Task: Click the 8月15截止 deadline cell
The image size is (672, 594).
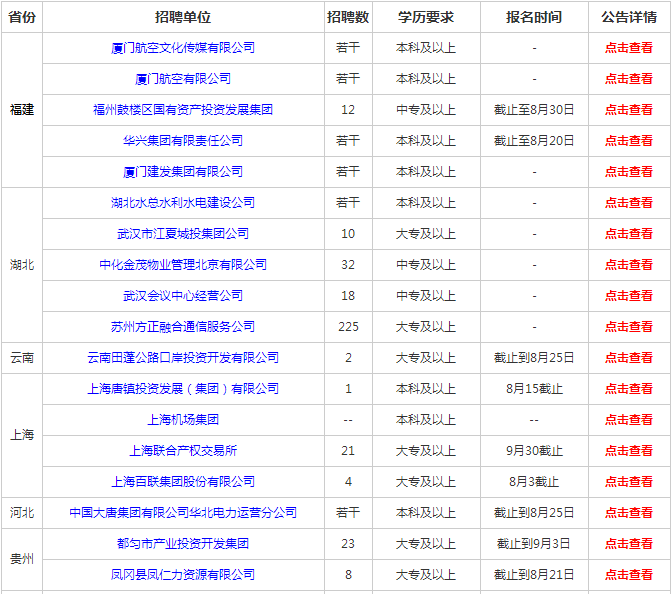Action: [534, 389]
